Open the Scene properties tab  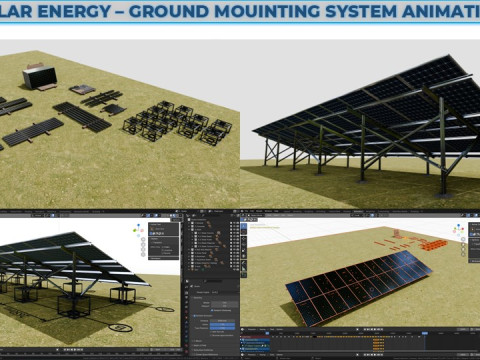tap(186, 307)
